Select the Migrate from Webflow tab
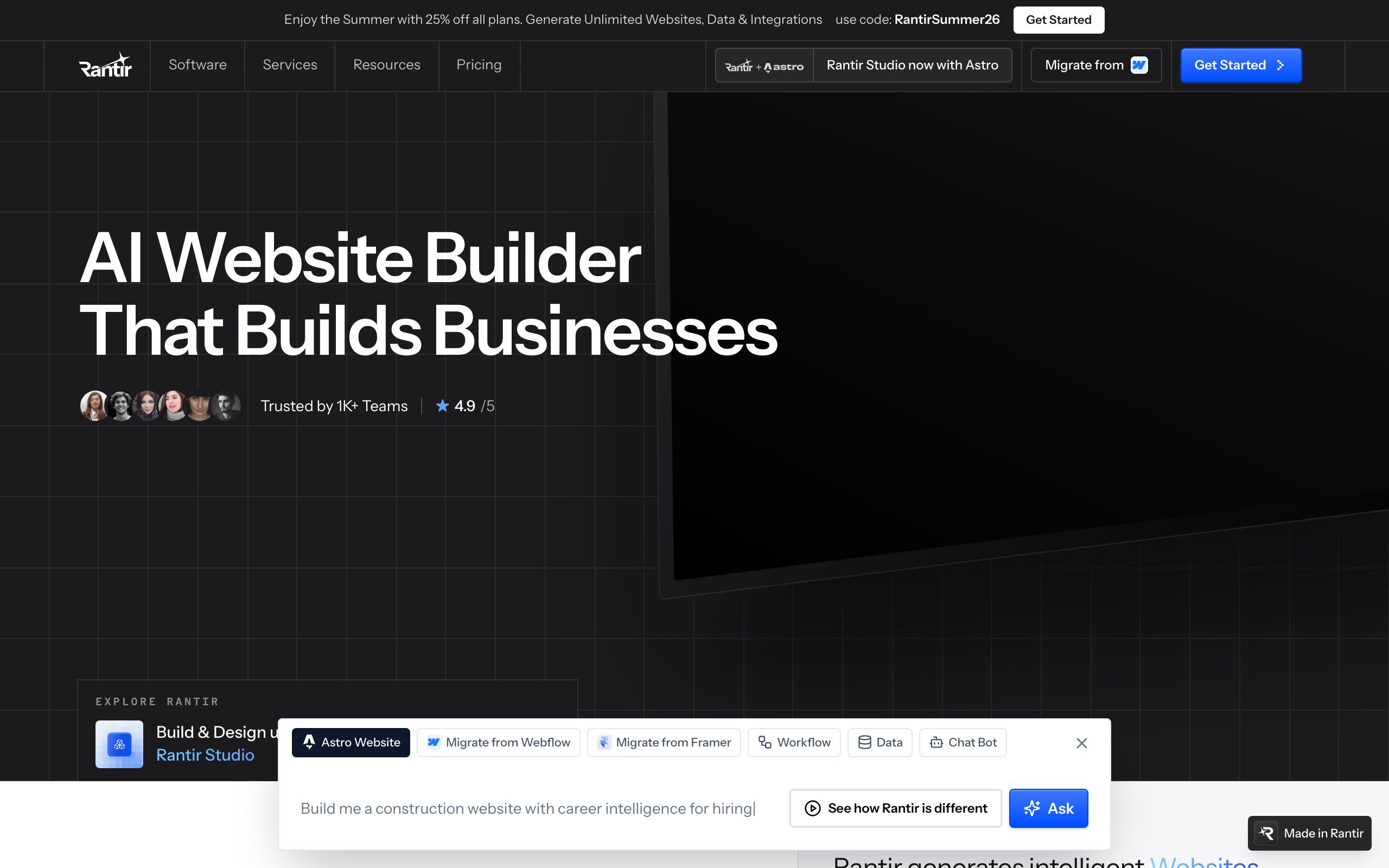Screen dimensions: 1389x868 click(x=498, y=743)
